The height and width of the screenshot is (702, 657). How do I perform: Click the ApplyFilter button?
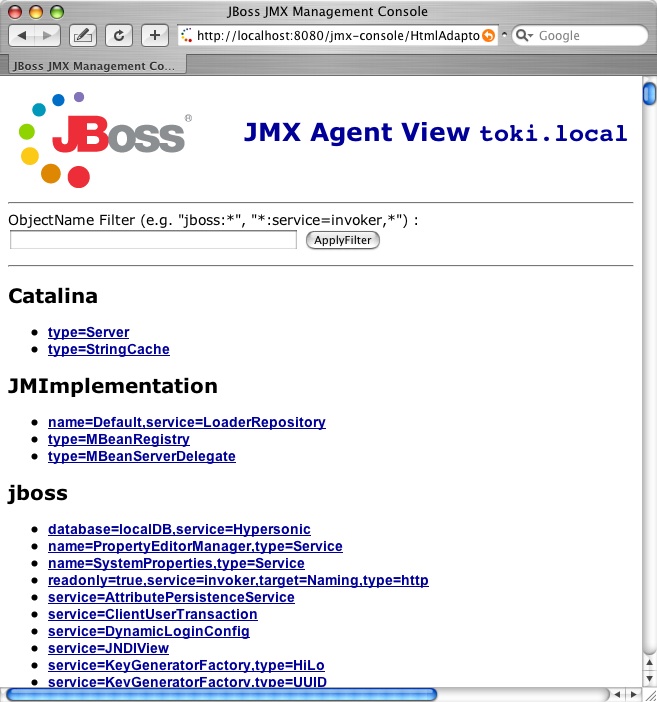point(343,240)
